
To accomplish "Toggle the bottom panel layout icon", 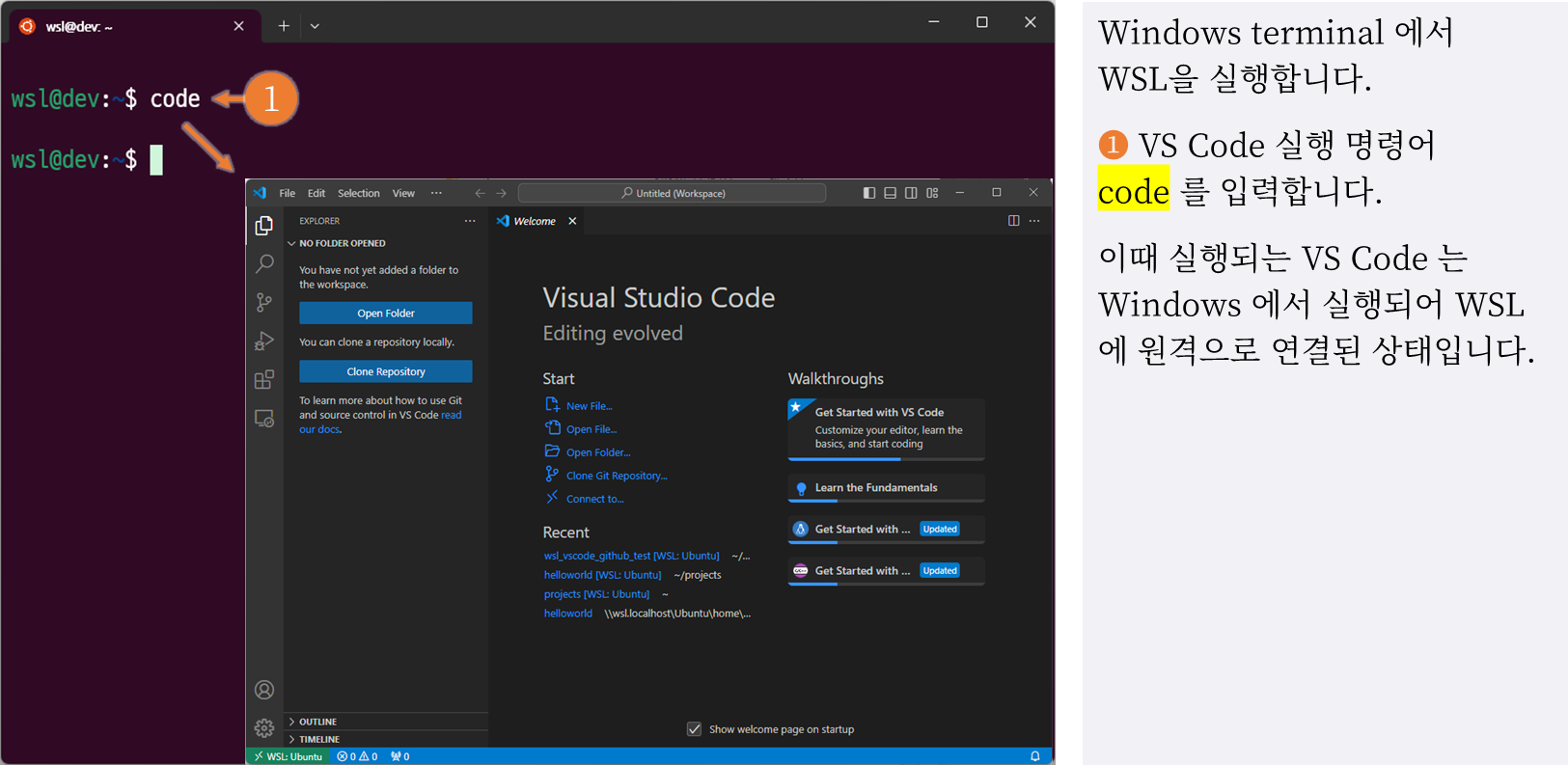I will click(891, 193).
